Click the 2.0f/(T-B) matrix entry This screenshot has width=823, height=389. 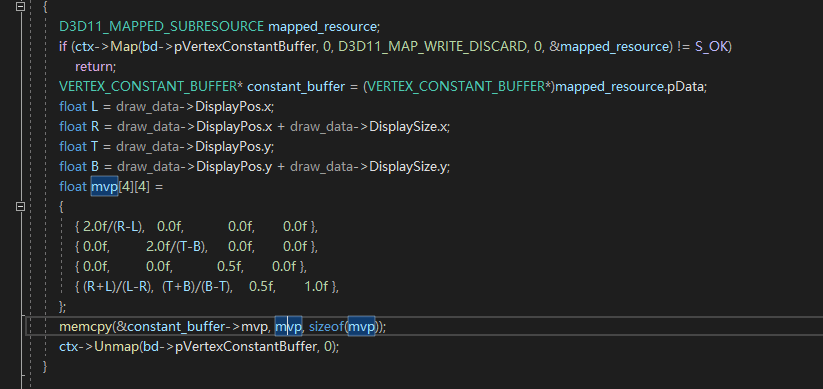(x=175, y=246)
